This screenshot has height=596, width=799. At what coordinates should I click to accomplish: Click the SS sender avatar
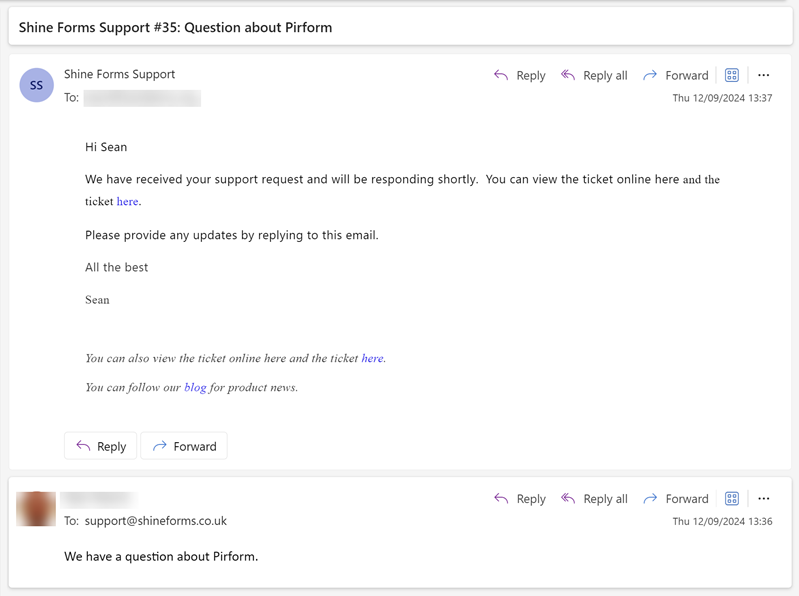(x=36, y=85)
